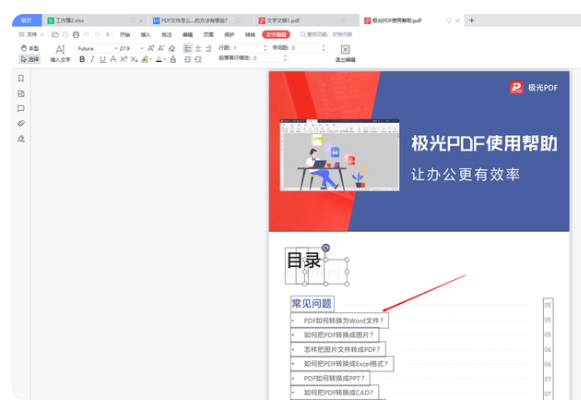Click the undo arrow icon
This screenshot has width=581, height=403.
coord(87,34)
